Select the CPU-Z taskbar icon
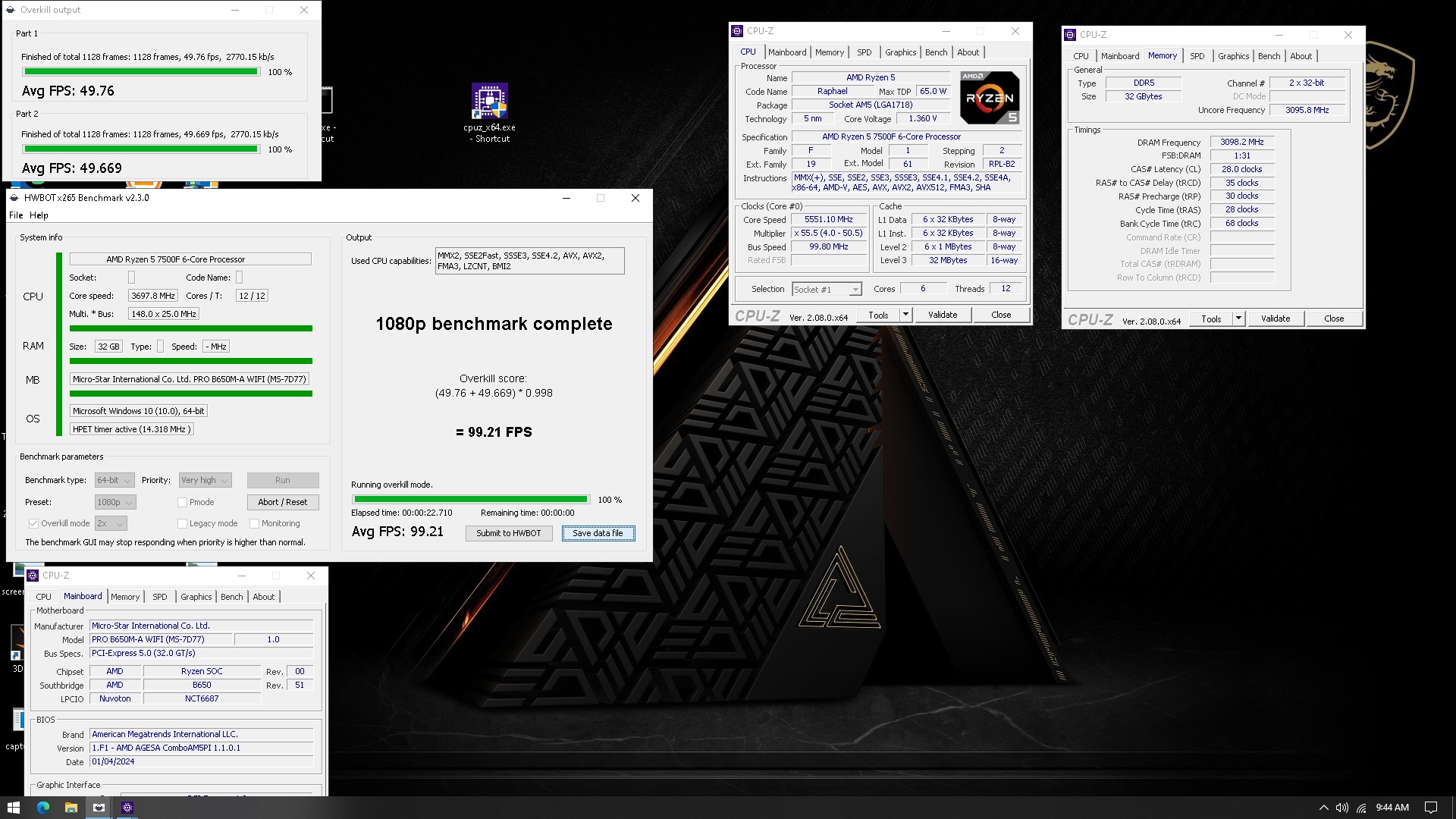The width and height of the screenshot is (1456, 819). tap(127, 808)
